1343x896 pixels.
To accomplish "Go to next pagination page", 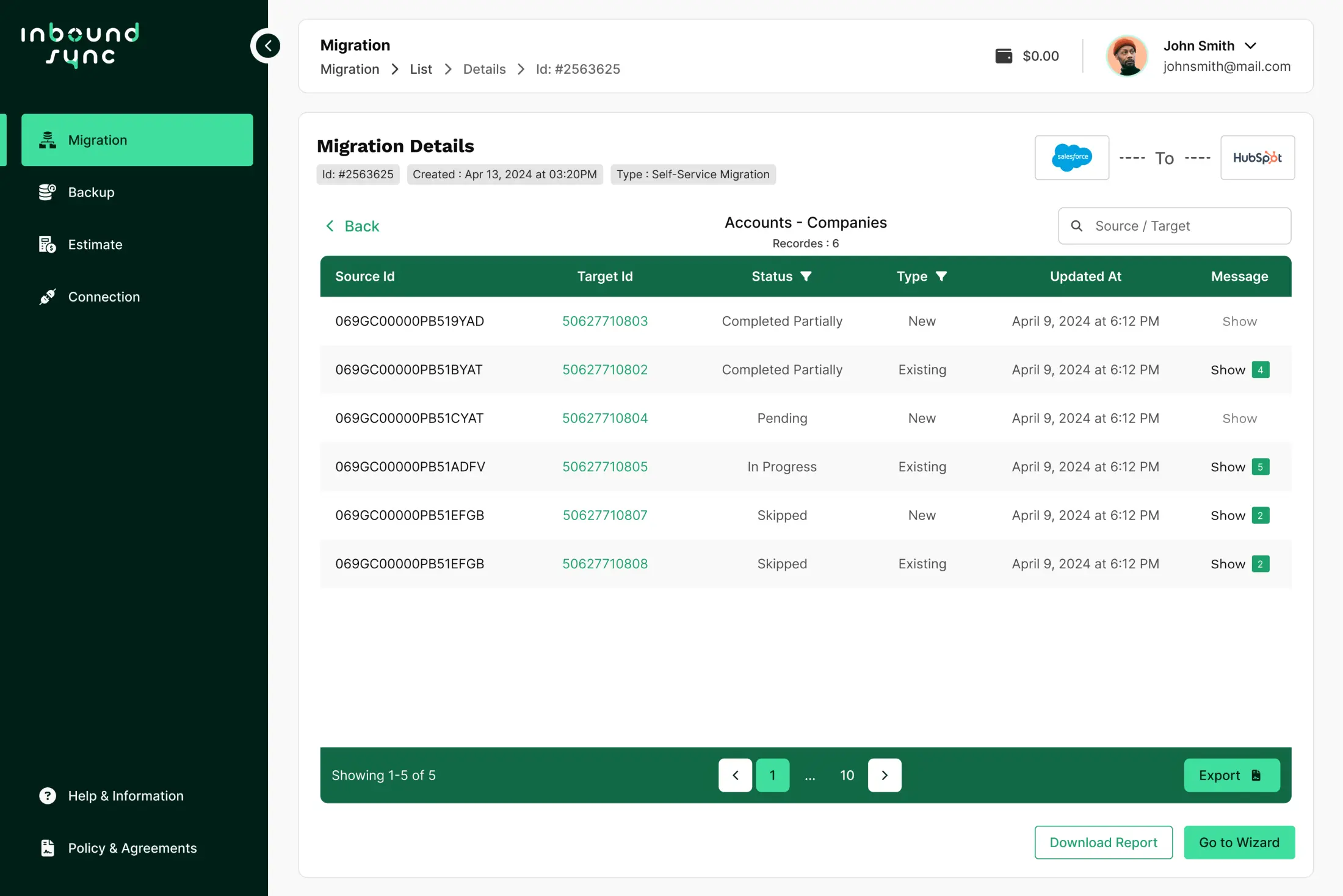I will (885, 775).
